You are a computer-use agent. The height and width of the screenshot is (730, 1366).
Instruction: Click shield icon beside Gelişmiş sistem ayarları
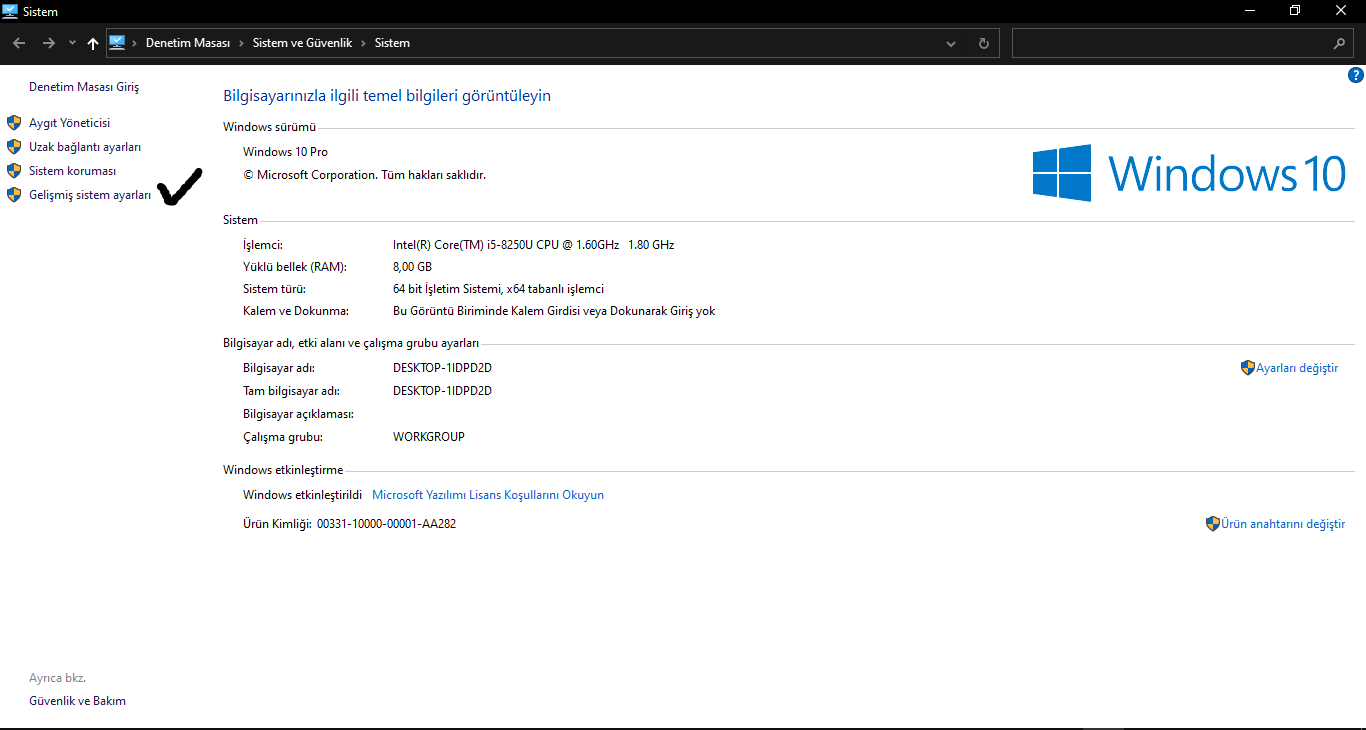click(14, 195)
